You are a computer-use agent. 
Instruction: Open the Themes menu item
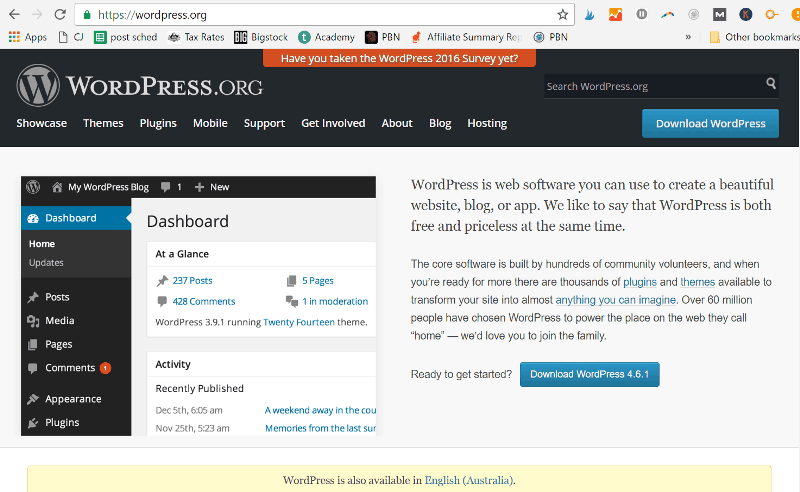(103, 123)
